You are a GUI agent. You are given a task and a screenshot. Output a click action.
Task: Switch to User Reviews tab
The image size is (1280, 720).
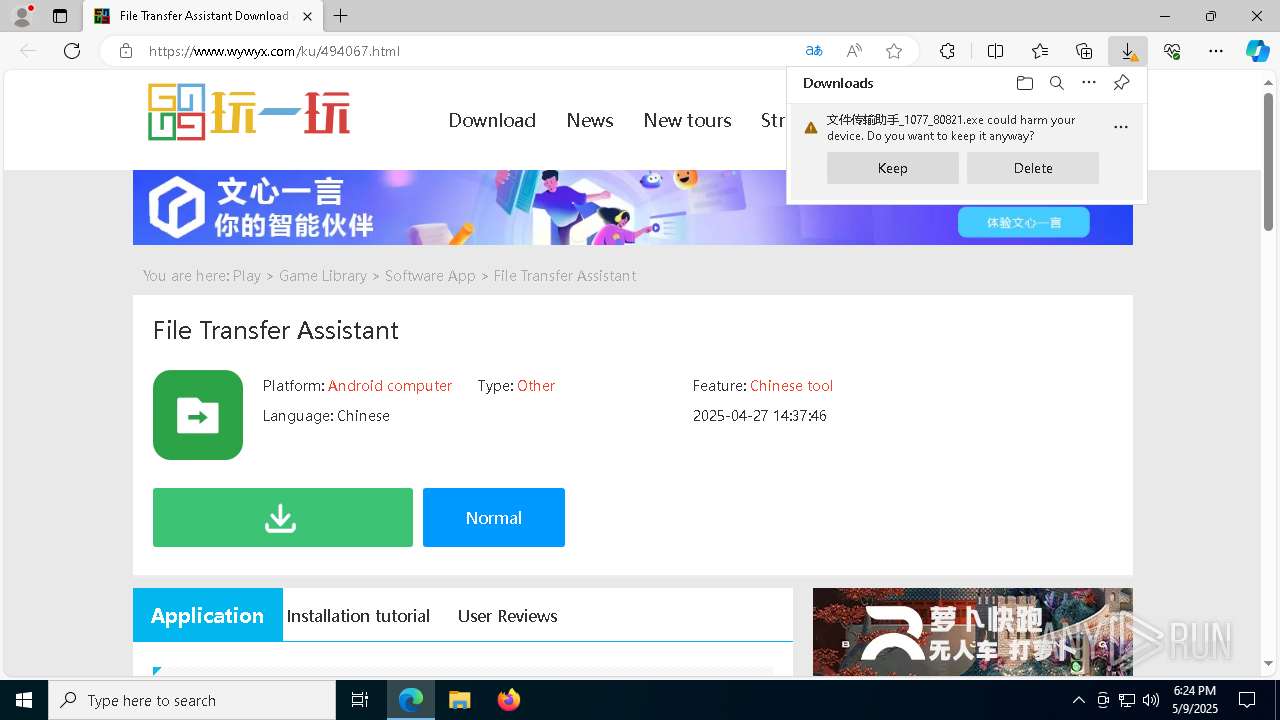point(508,616)
